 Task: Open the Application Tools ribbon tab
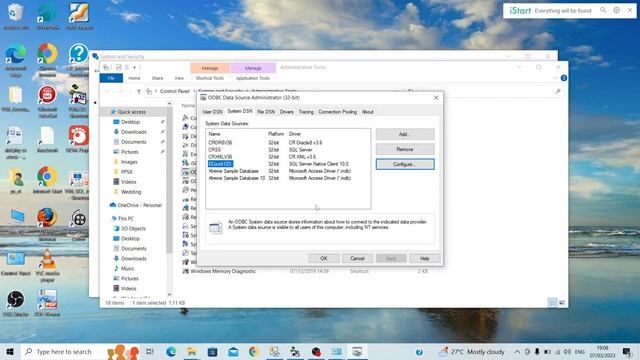coord(253,78)
